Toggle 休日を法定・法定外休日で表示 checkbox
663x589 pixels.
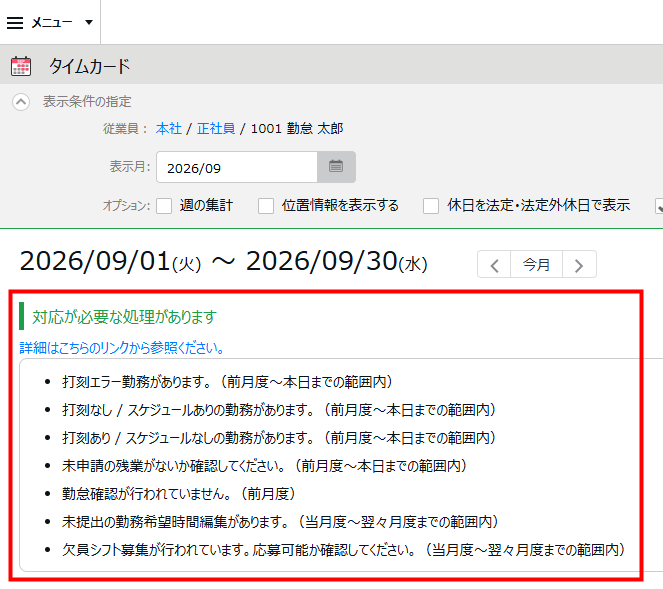431,206
